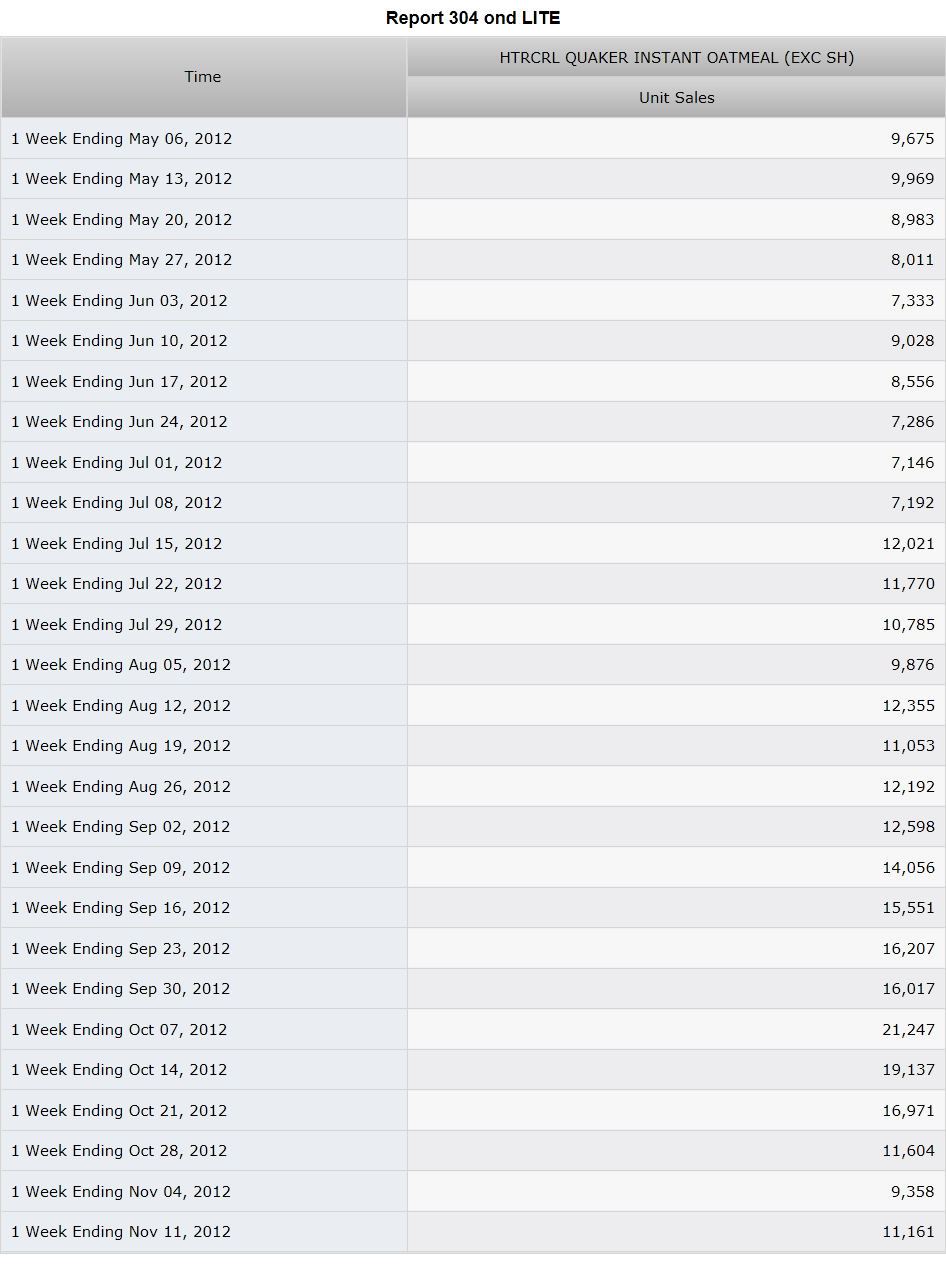Select the Week Ending Jul 15, 2012 row
Image resolution: width=946 pixels, height=1284 pixels.
473,543
